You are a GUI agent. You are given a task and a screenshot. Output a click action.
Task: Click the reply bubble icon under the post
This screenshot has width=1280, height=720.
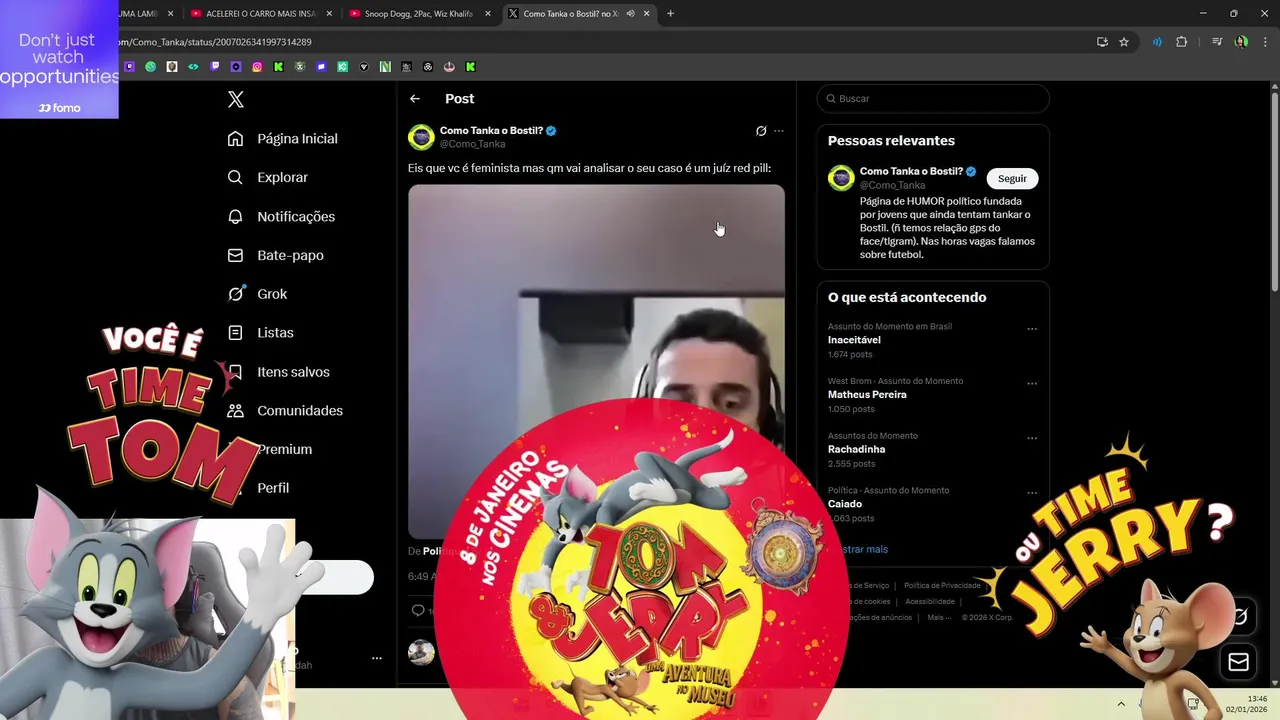tap(418, 610)
